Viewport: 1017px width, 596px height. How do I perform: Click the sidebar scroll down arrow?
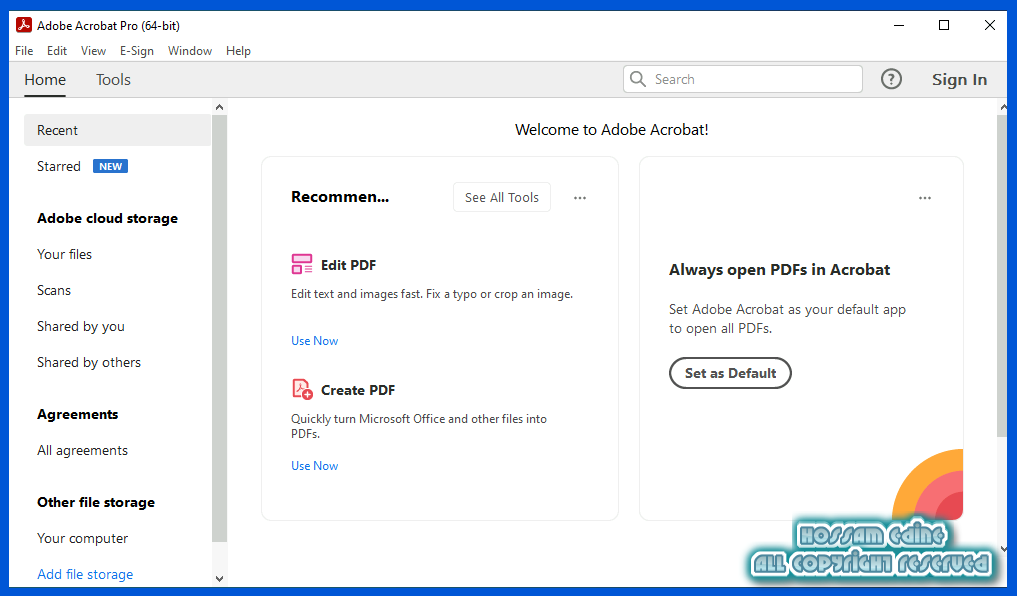point(219,578)
